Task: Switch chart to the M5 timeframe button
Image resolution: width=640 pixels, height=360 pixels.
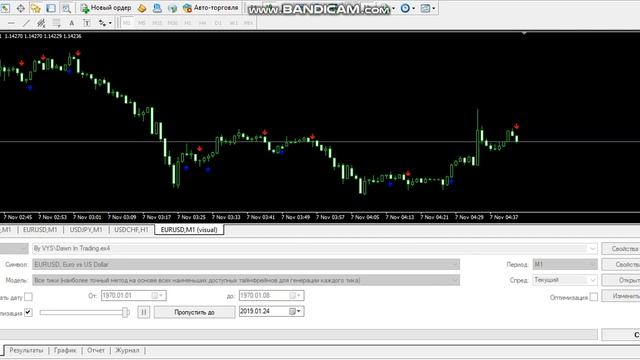Action: click(x=142, y=23)
